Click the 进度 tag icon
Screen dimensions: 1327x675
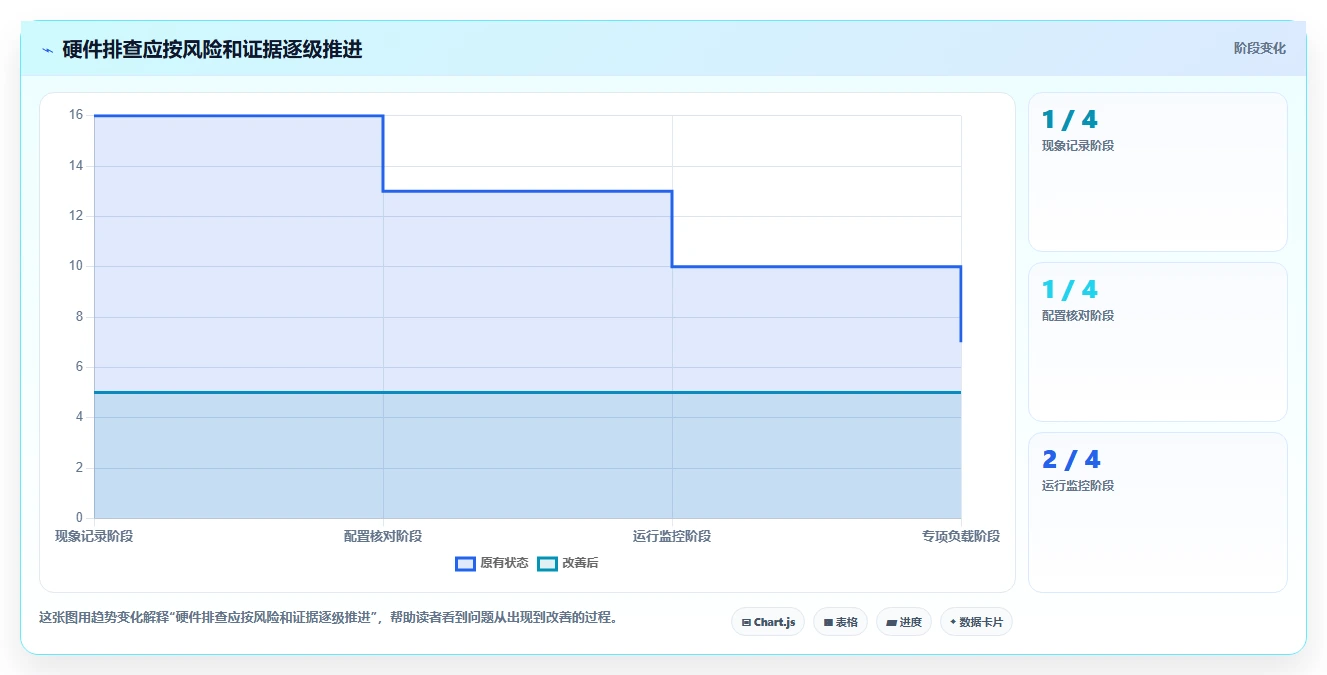[x=891, y=622]
